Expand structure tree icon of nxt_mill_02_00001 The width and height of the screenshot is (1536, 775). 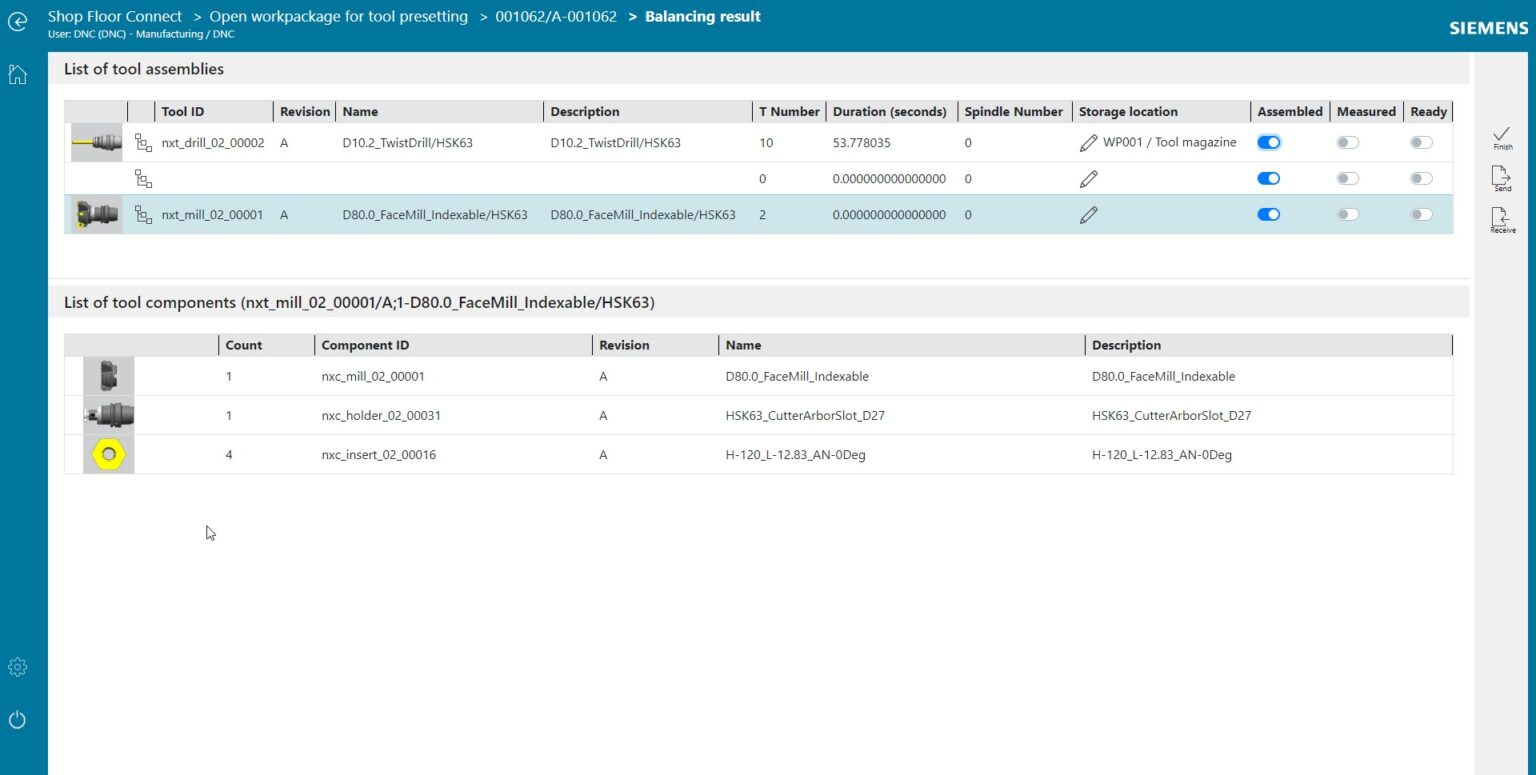(143, 214)
